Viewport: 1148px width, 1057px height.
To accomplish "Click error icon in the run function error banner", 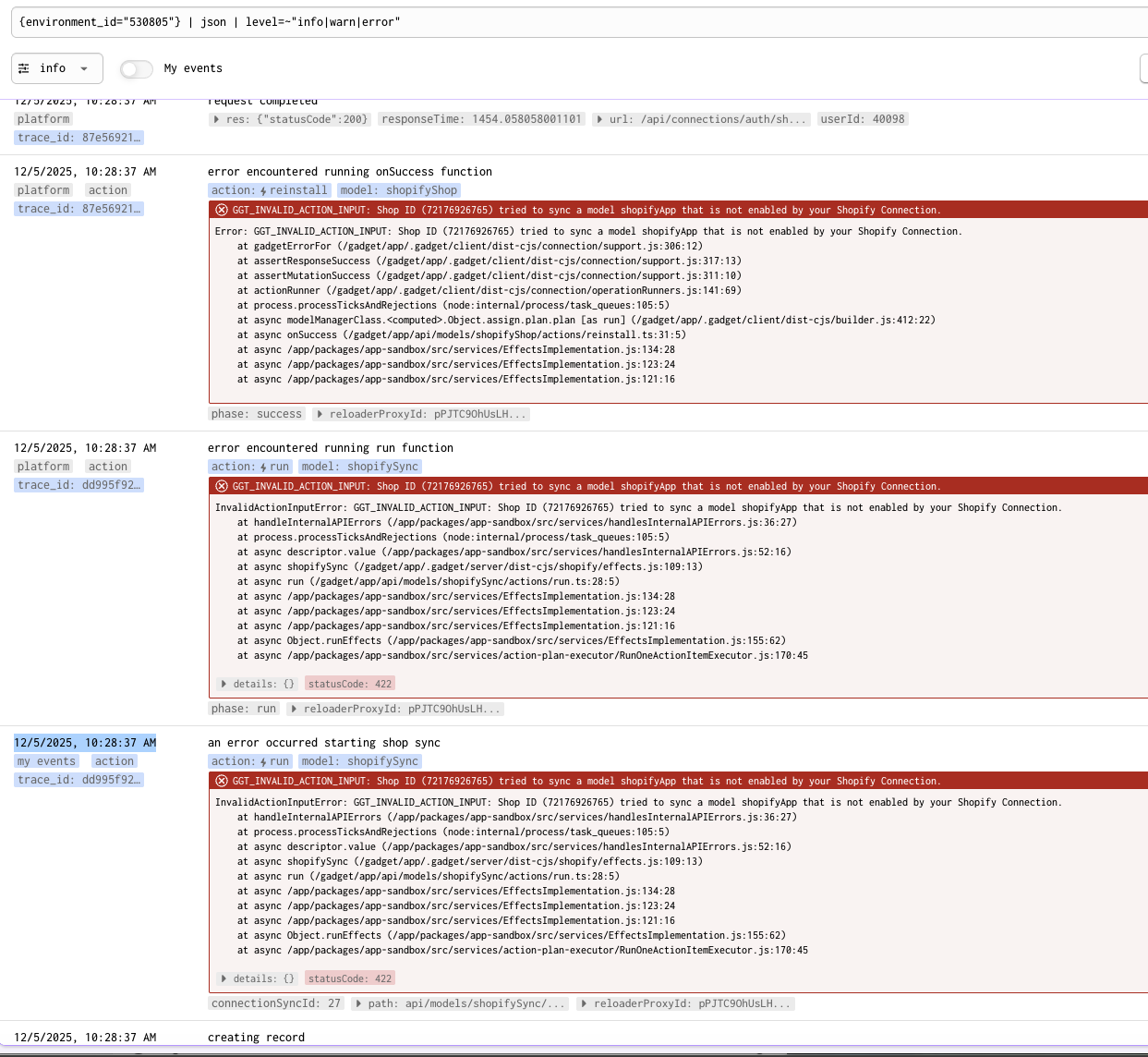I will pyautogui.click(x=222, y=486).
